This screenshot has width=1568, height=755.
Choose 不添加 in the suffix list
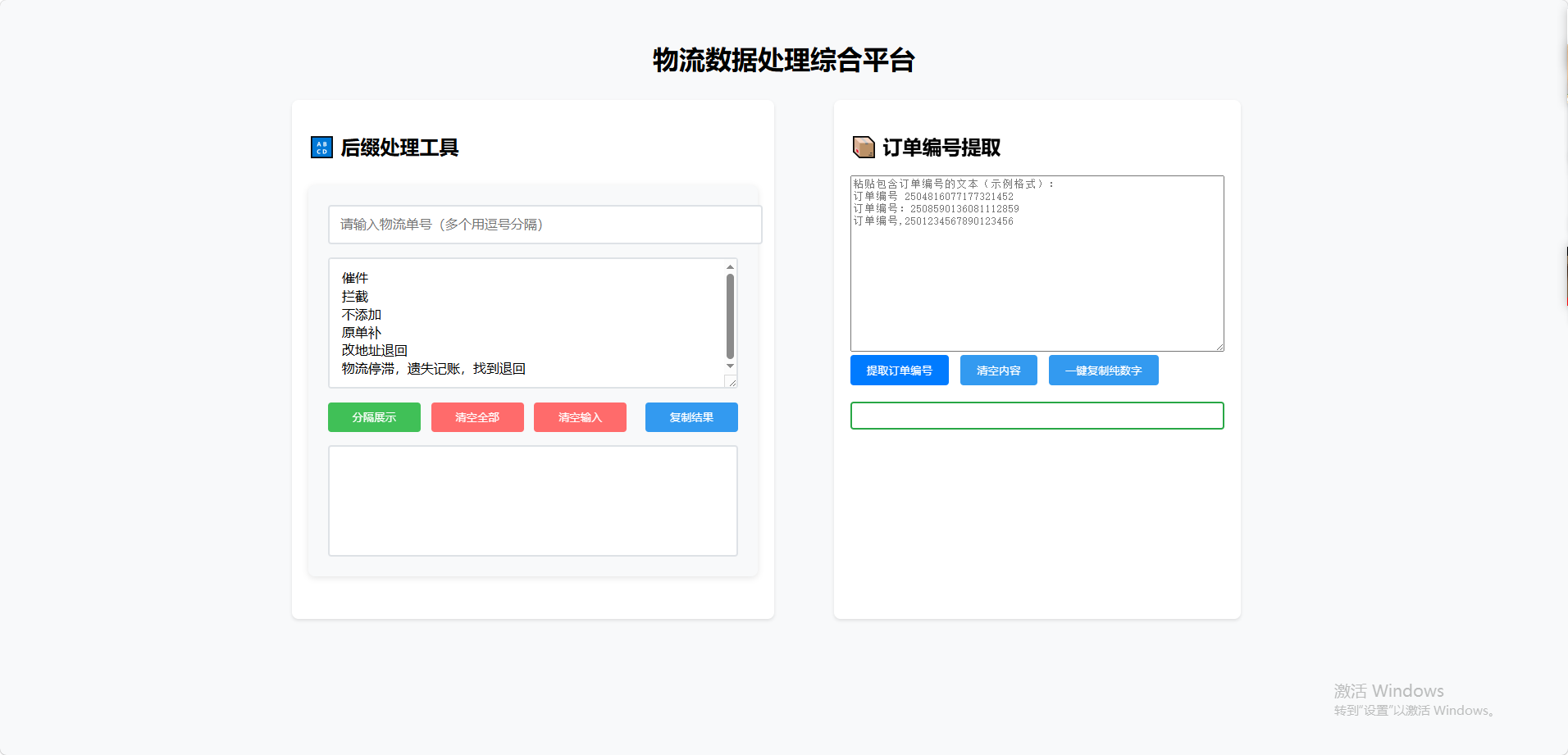pyautogui.click(x=362, y=315)
